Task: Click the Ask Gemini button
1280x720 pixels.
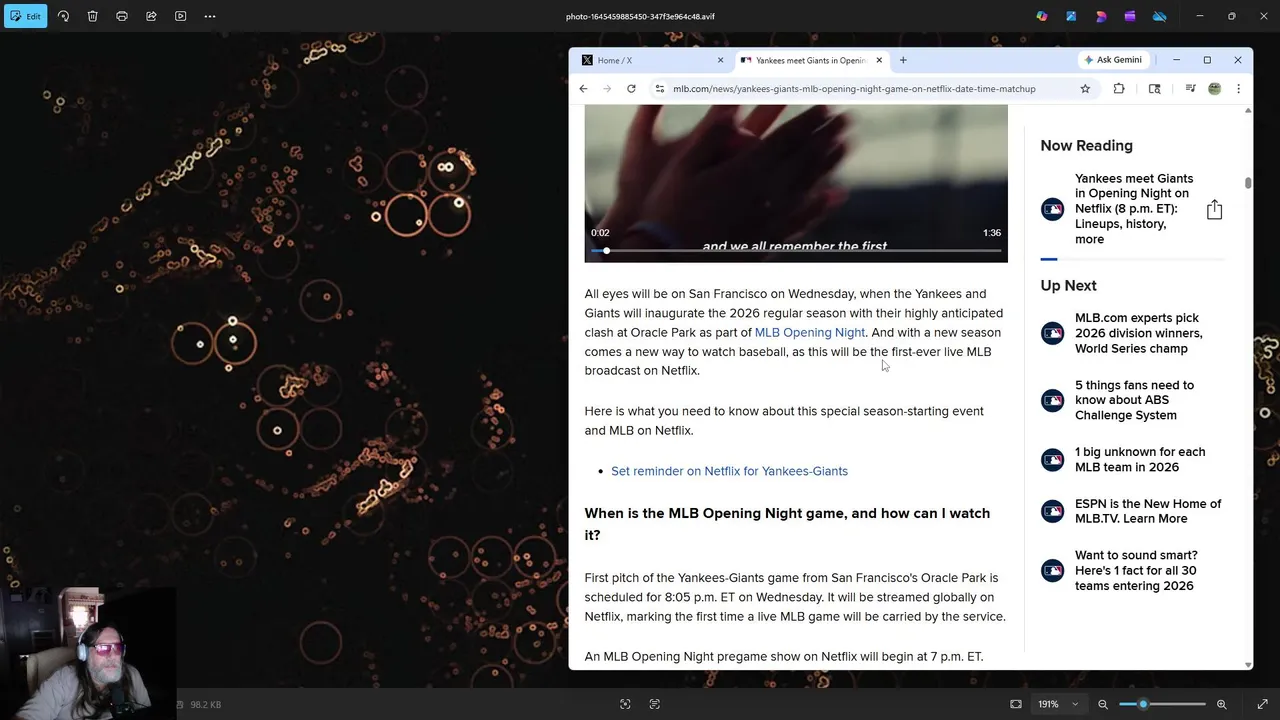Action: coord(1113,60)
